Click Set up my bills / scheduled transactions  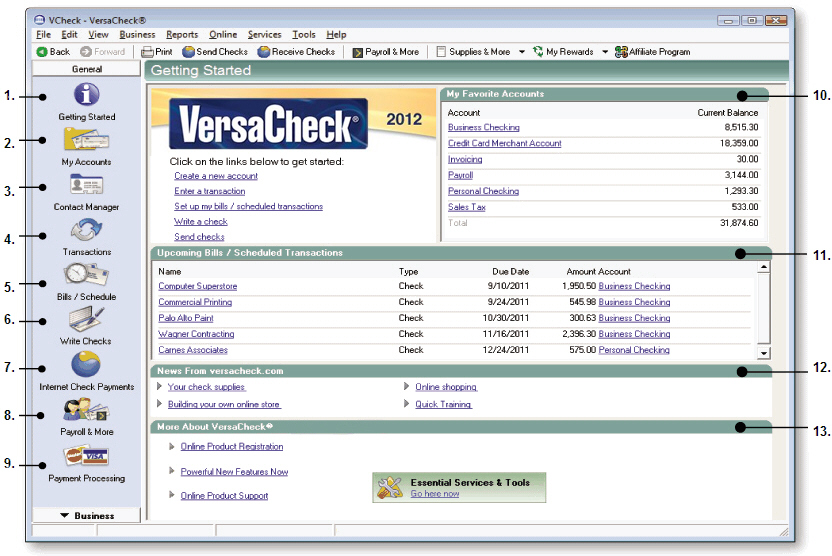click(248, 206)
